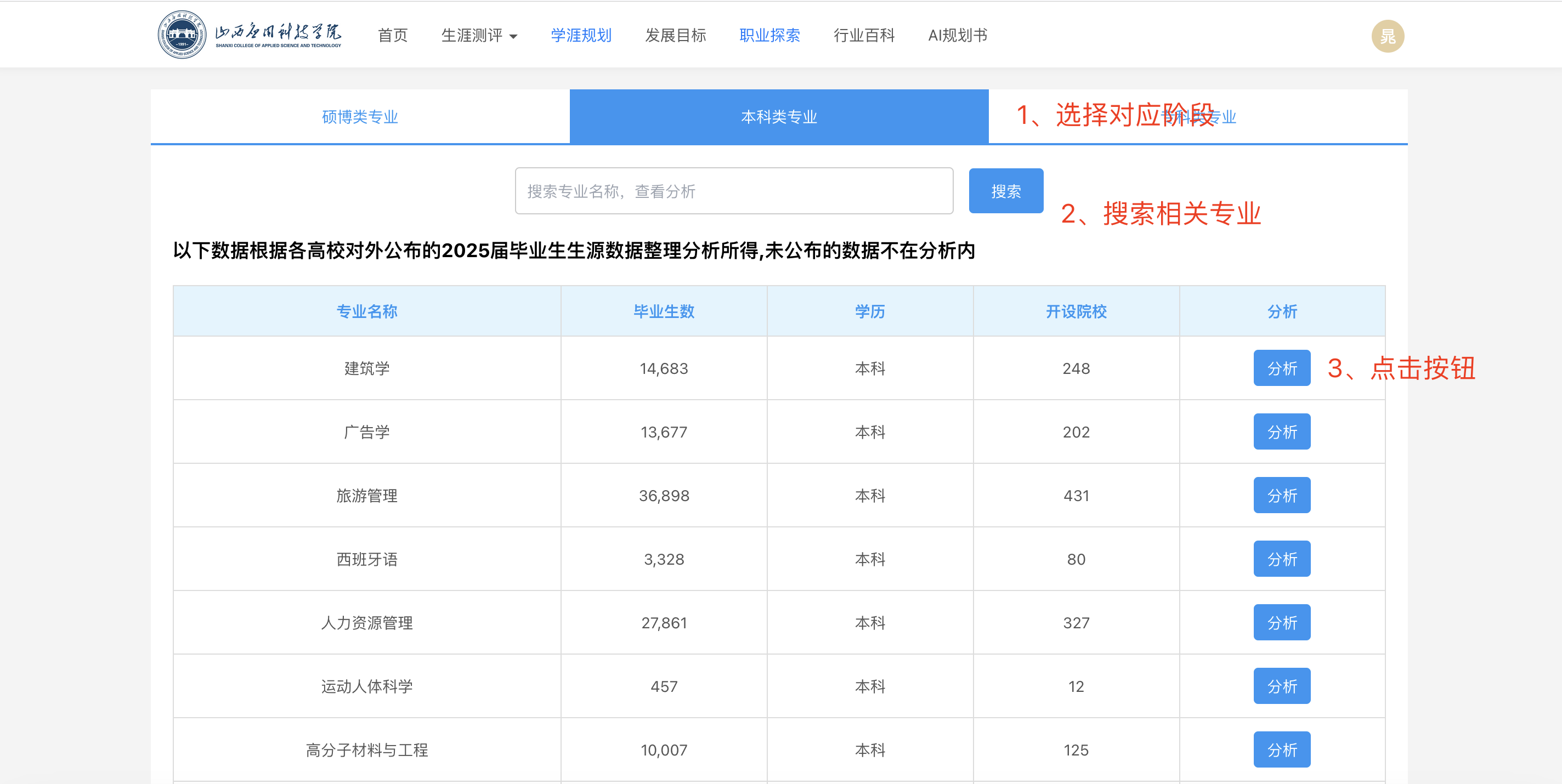Click school count 202
The image size is (1562, 784).
(x=1076, y=433)
